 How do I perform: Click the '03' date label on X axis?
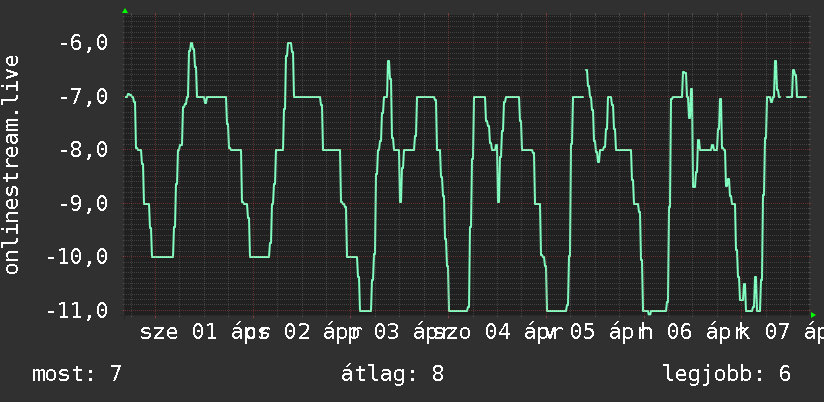pos(387,333)
